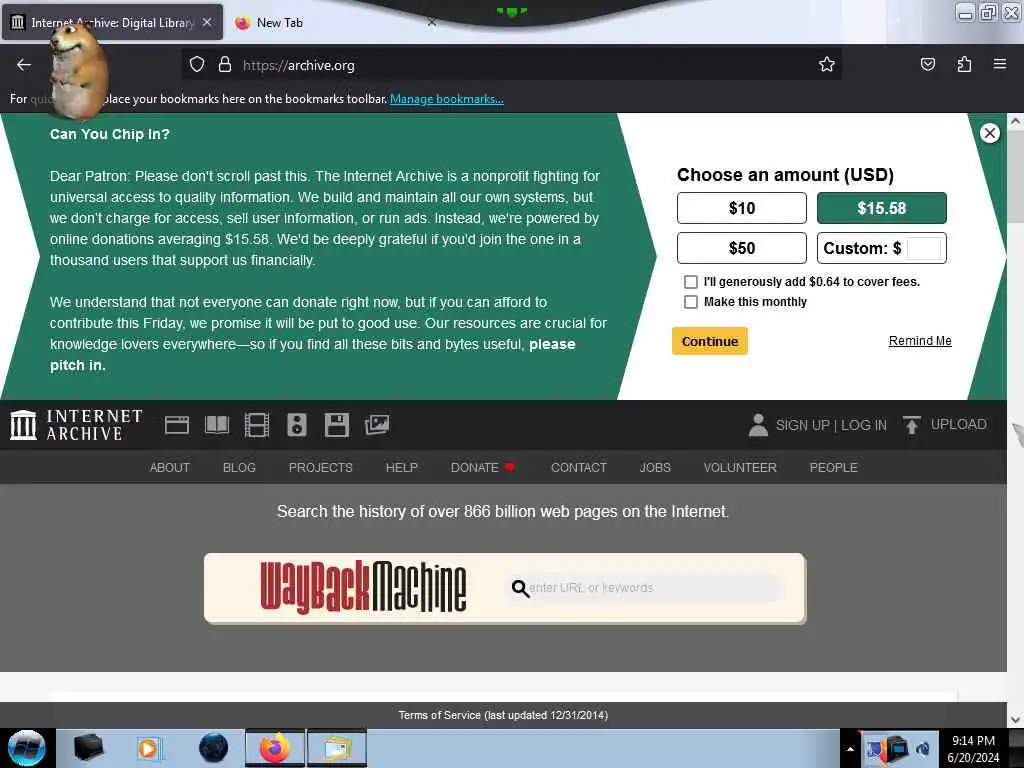Open Firefox hamburger application menu
This screenshot has height=768, width=1024.
(x=1000, y=64)
